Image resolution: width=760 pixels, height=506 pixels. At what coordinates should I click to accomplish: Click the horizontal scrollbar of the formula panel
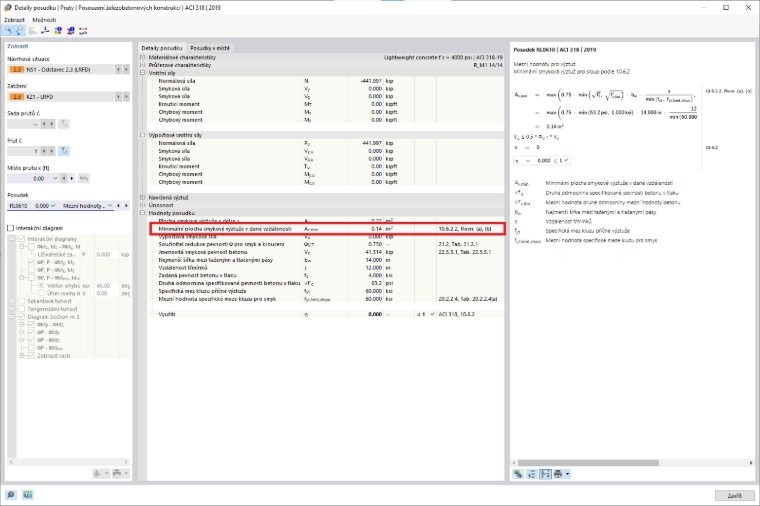point(588,462)
